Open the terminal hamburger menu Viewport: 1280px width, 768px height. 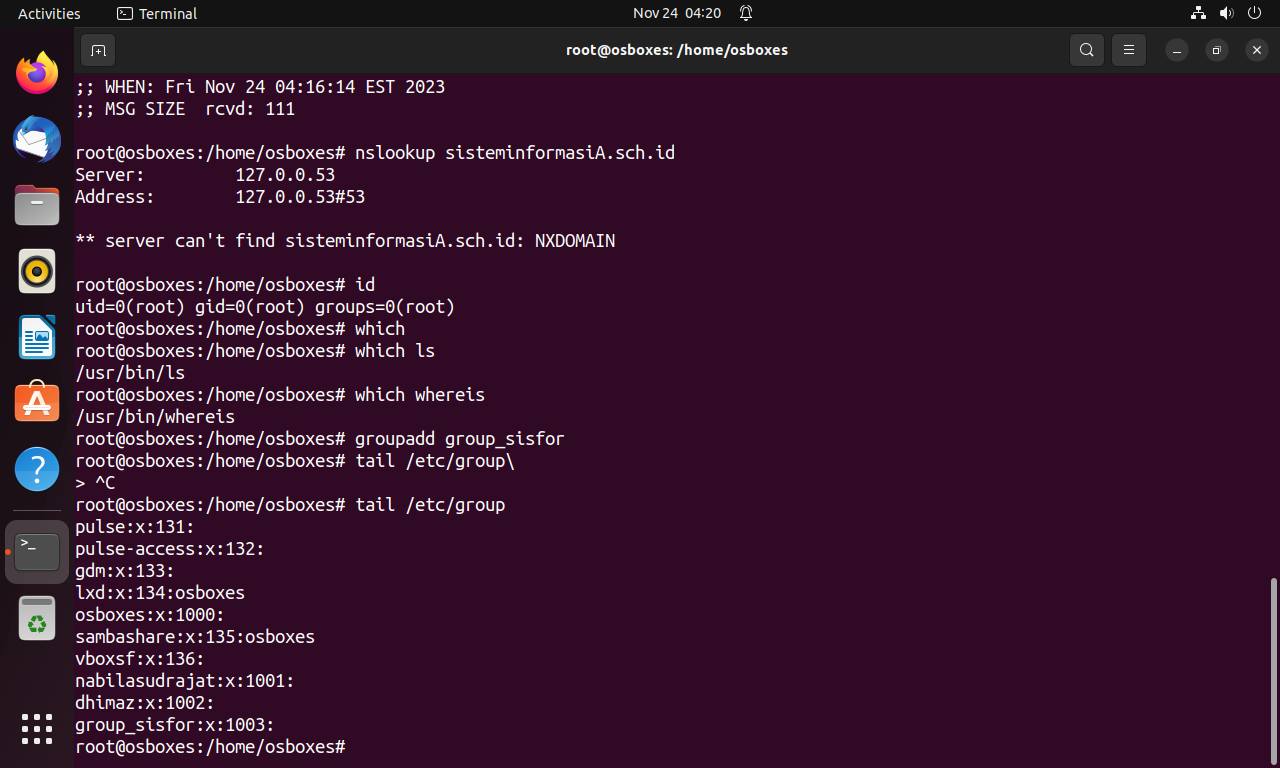click(1129, 50)
